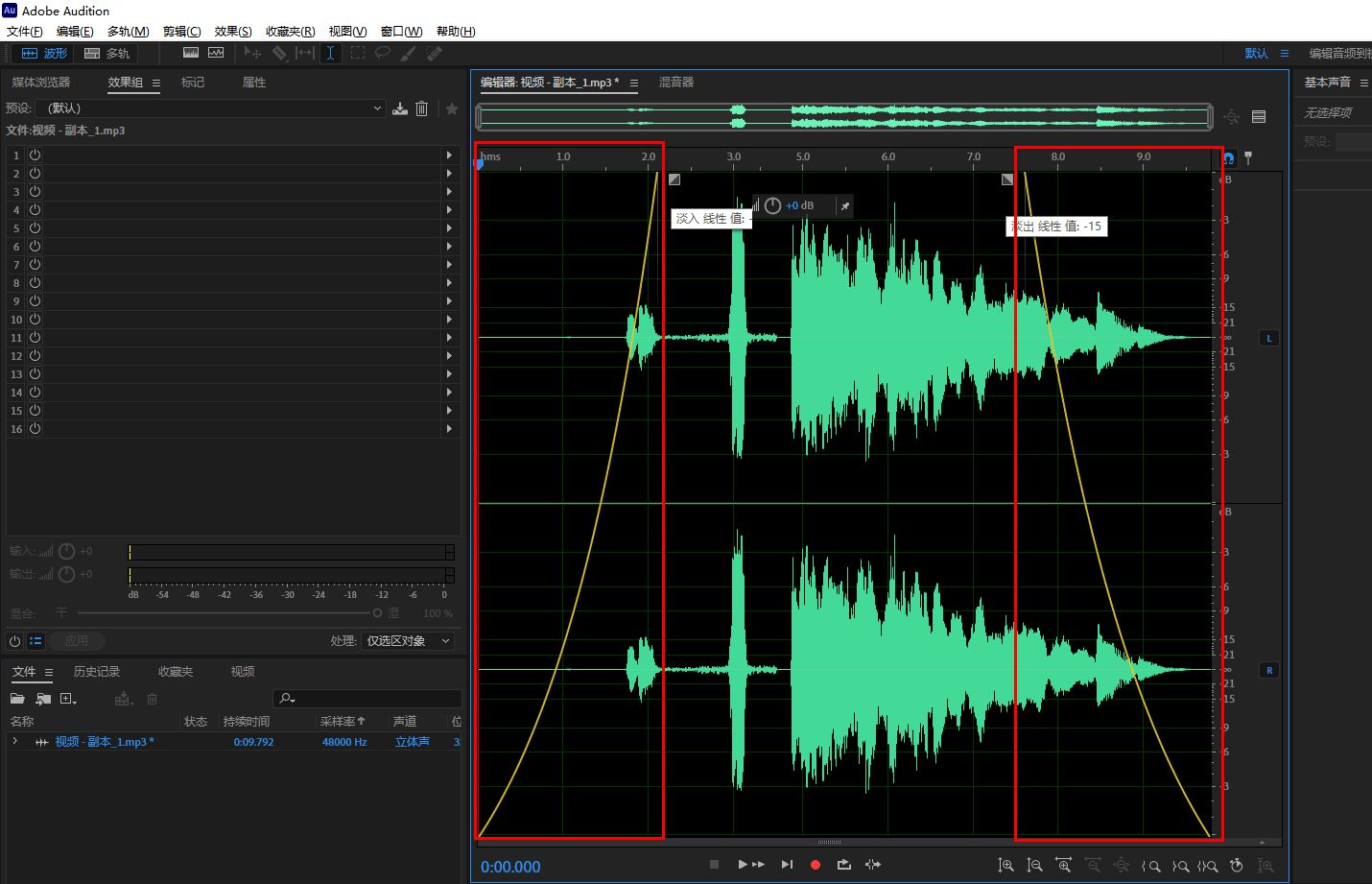
Task: Open effect menu arrow for slot 6
Action: [449, 246]
